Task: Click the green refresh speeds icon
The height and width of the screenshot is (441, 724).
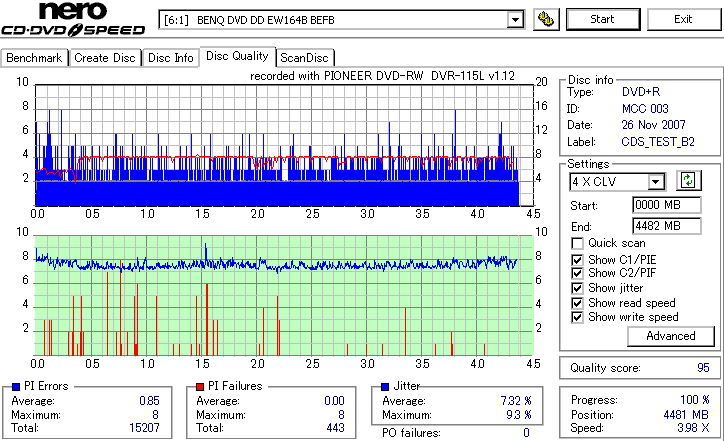Action: coord(688,181)
